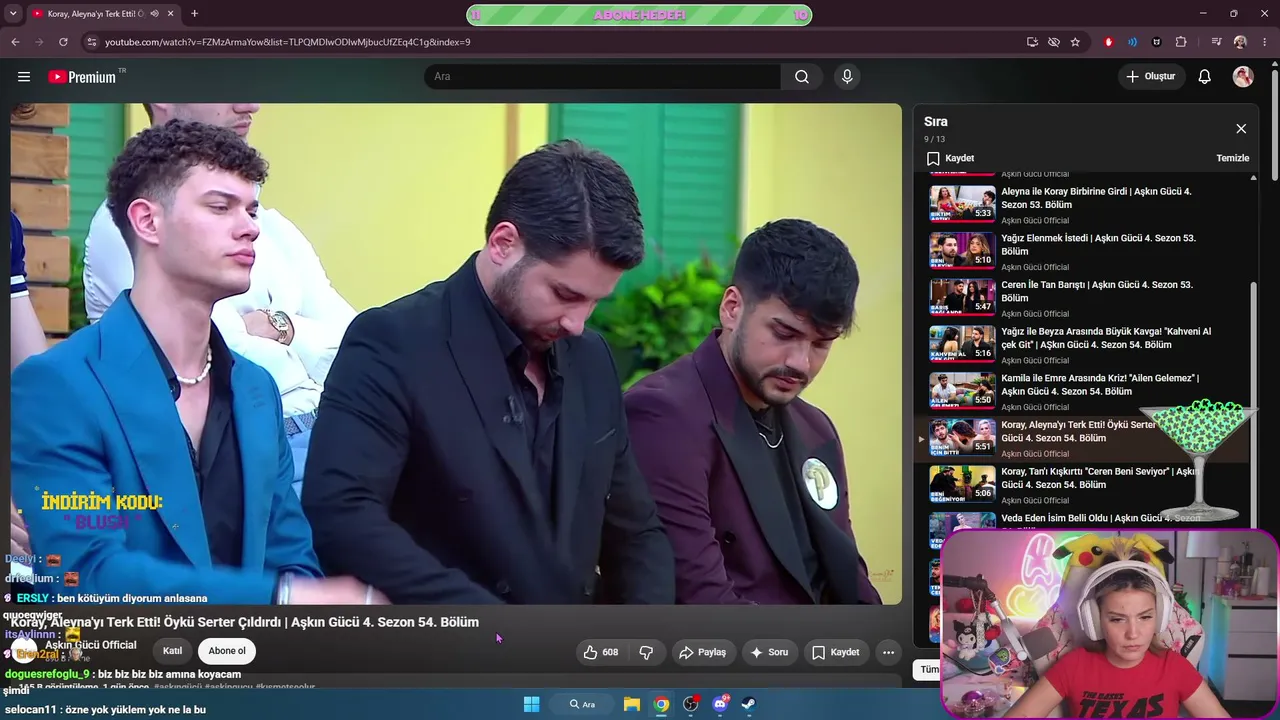This screenshot has width=1280, height=720.
Task: Click the Soru ask button
Action: click(x=769, y=652)
